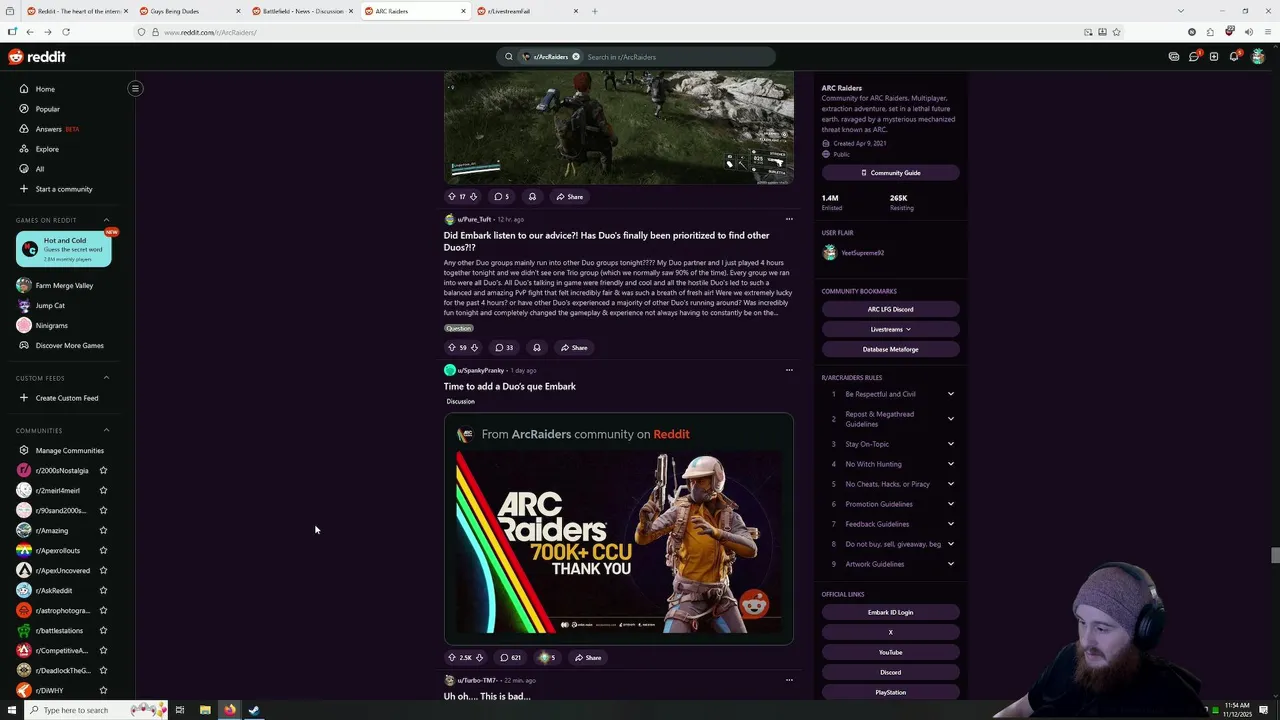Open post 'Time to add a Duo's que Embark'
The image size is (1280, 720).
pos(510,386)
